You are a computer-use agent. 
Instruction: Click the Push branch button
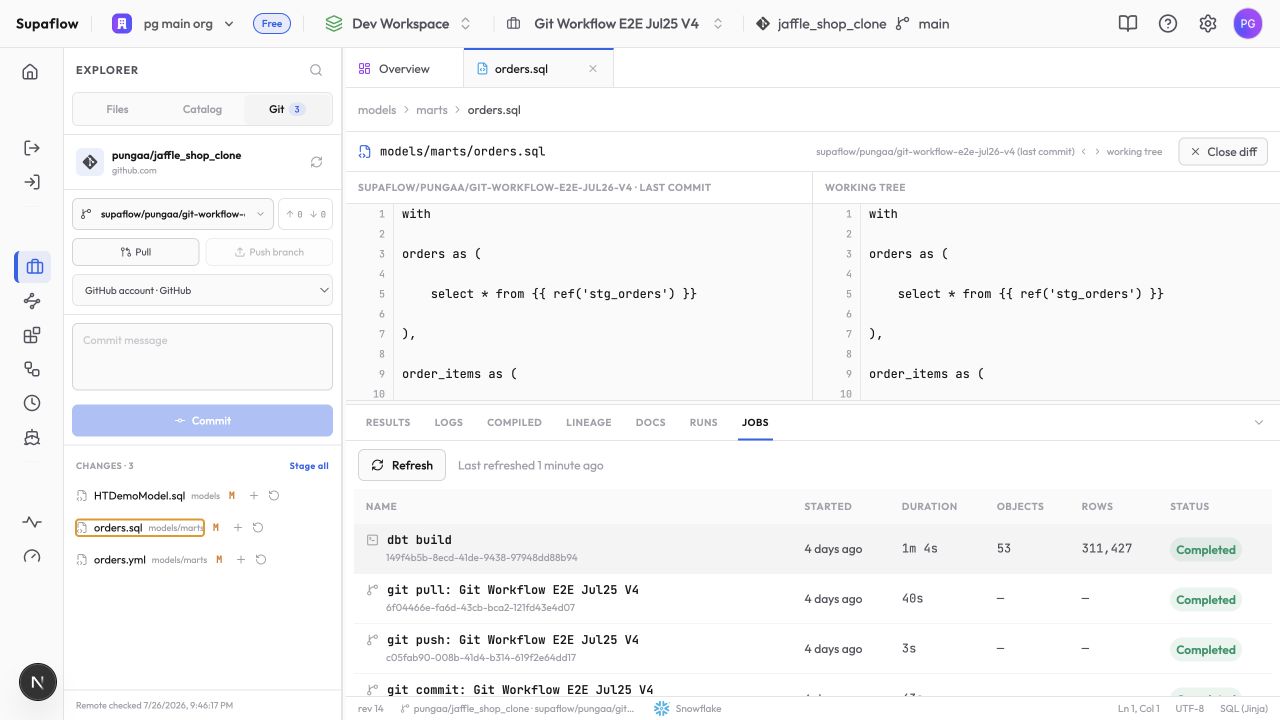coord(269,252)
